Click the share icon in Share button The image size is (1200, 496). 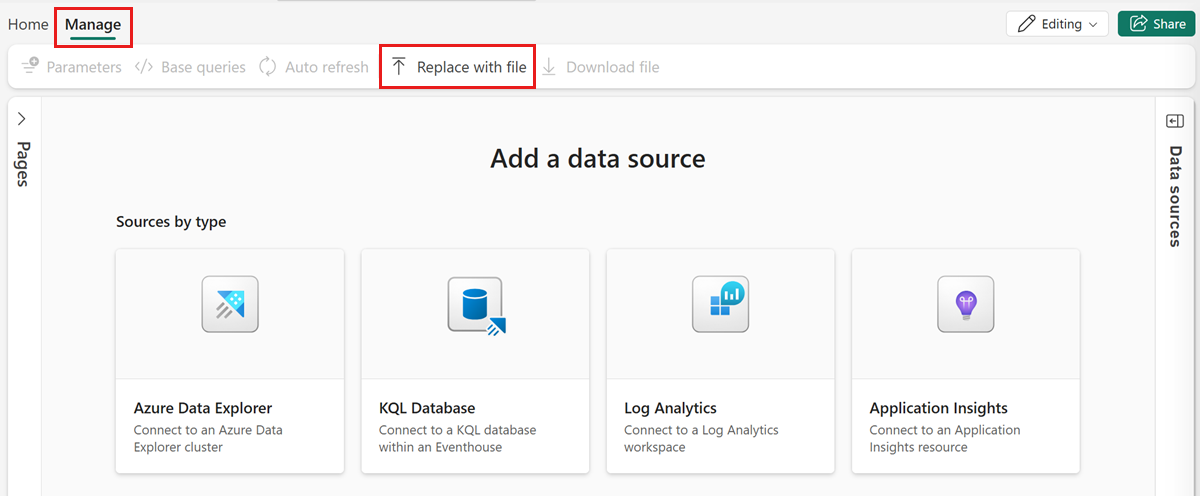point(1137,24)
